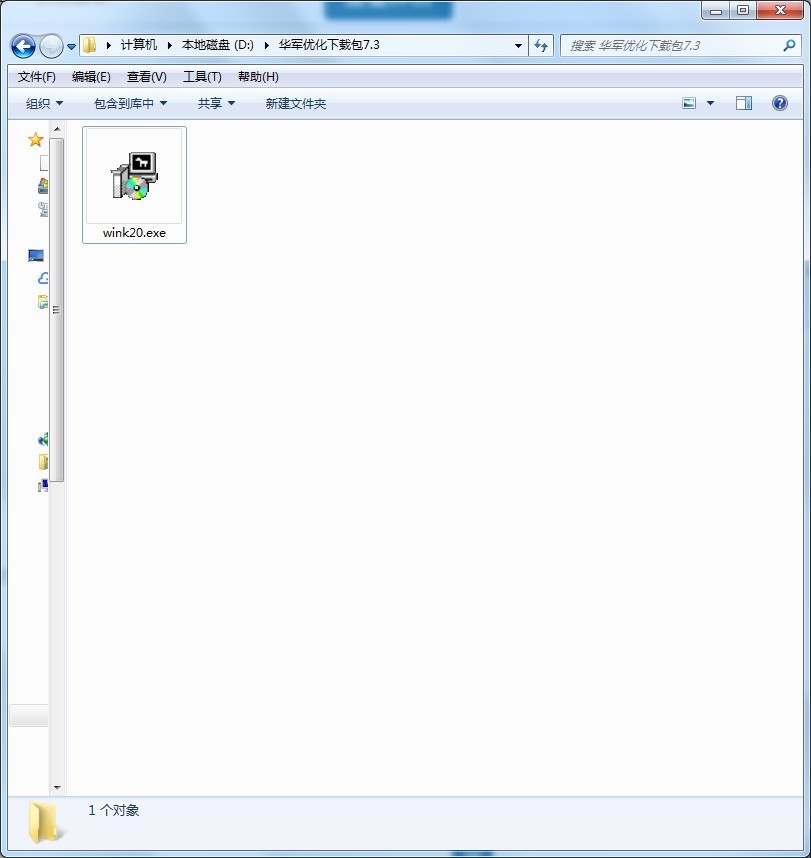
Task: Click the forward navigation arrow
Action: 49,45
